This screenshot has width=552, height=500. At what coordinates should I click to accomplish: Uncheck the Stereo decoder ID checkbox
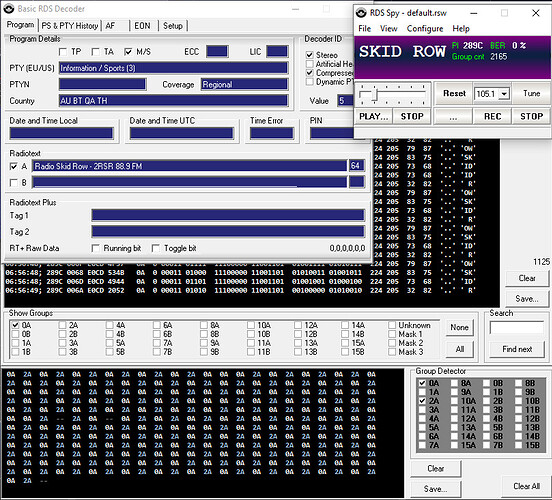[x=309, y=55]
